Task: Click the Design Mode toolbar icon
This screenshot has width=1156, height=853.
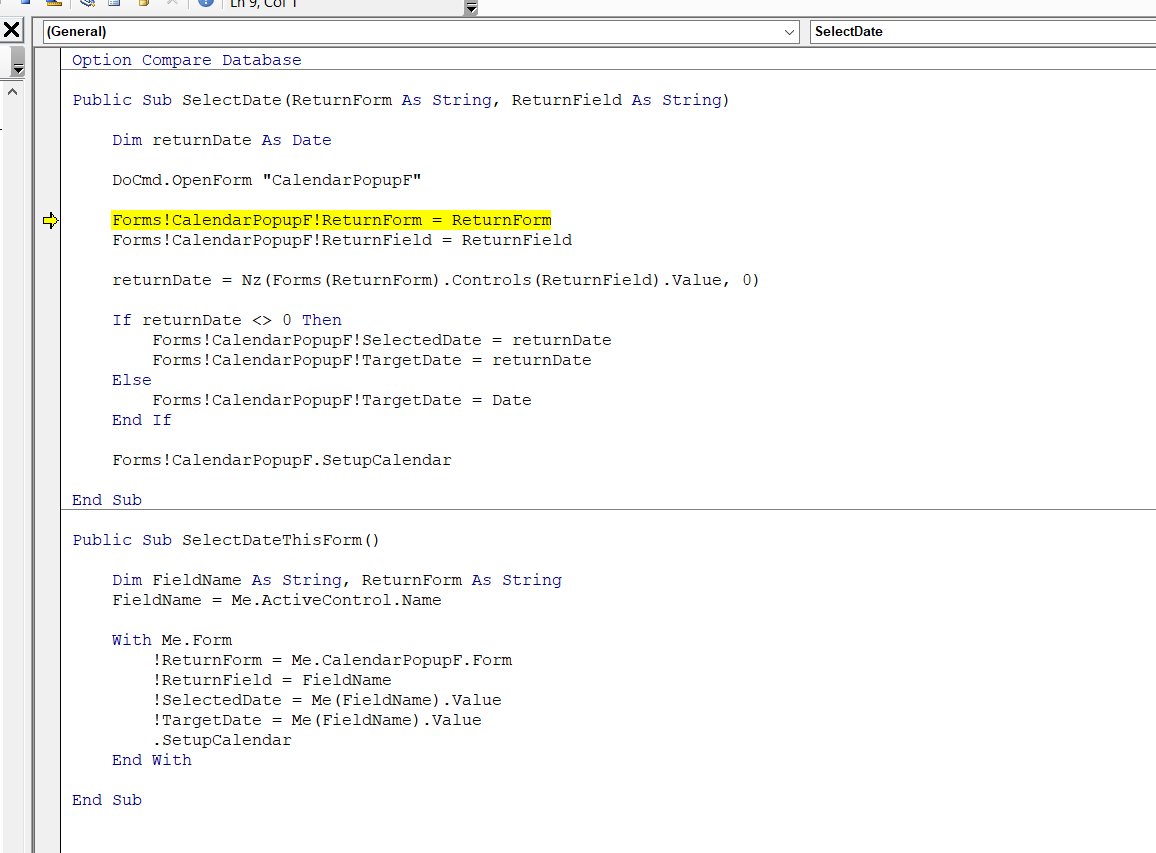Action: tap(54, 3)
